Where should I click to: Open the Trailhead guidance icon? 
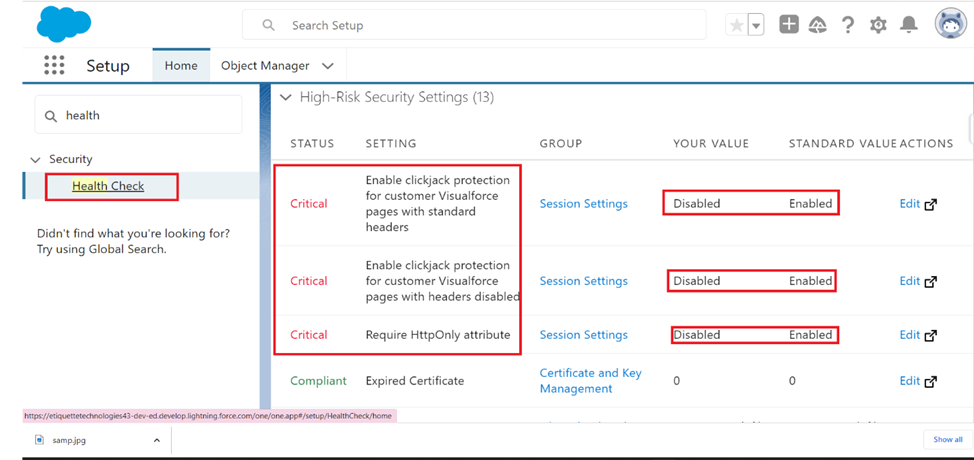[x=817, y=25]
